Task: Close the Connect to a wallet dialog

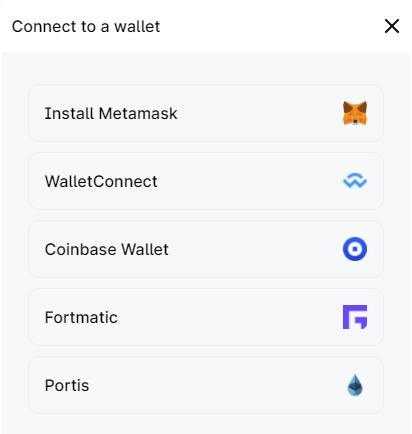Action: 392,26
